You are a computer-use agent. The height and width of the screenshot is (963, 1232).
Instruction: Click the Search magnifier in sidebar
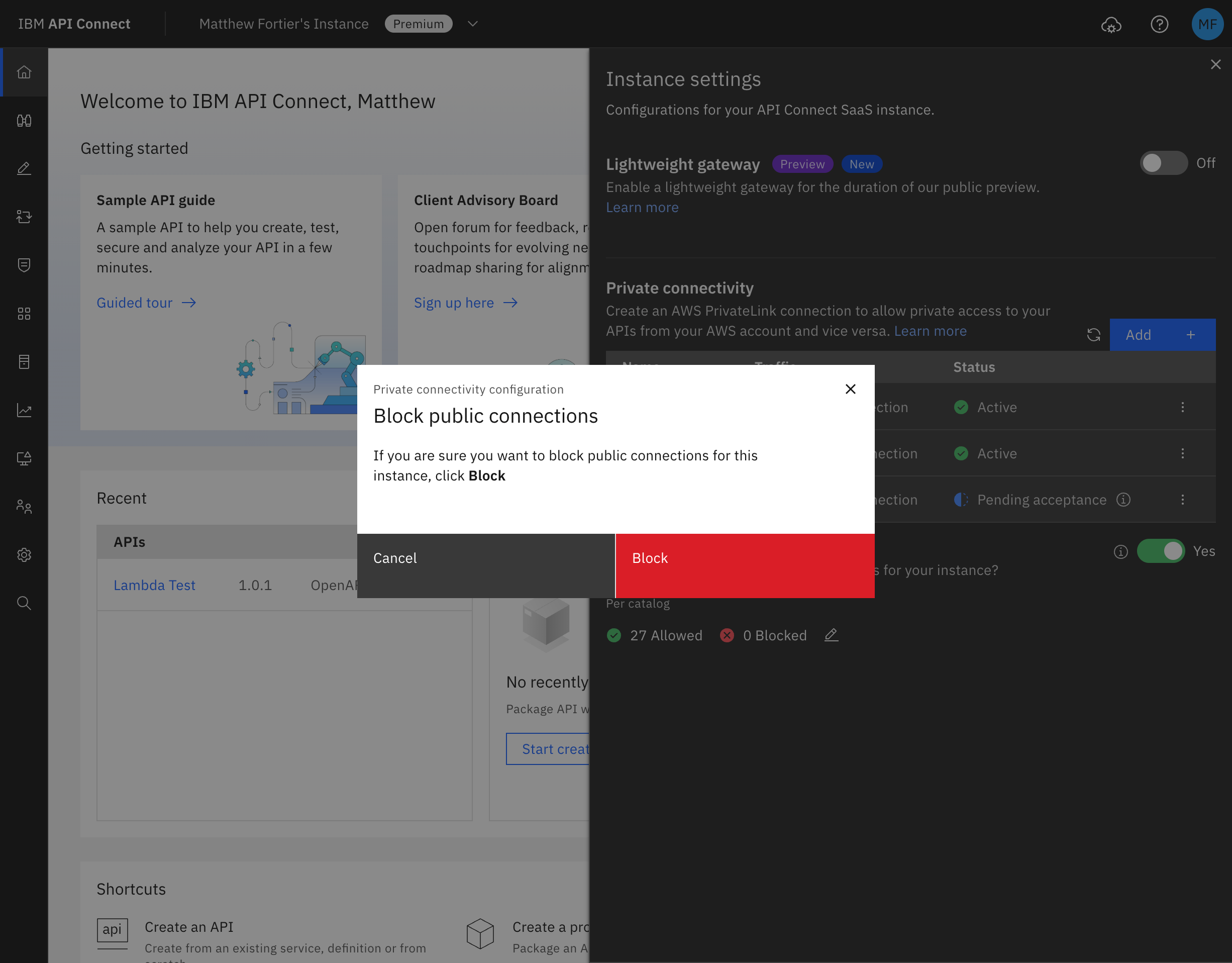(24, 603)
